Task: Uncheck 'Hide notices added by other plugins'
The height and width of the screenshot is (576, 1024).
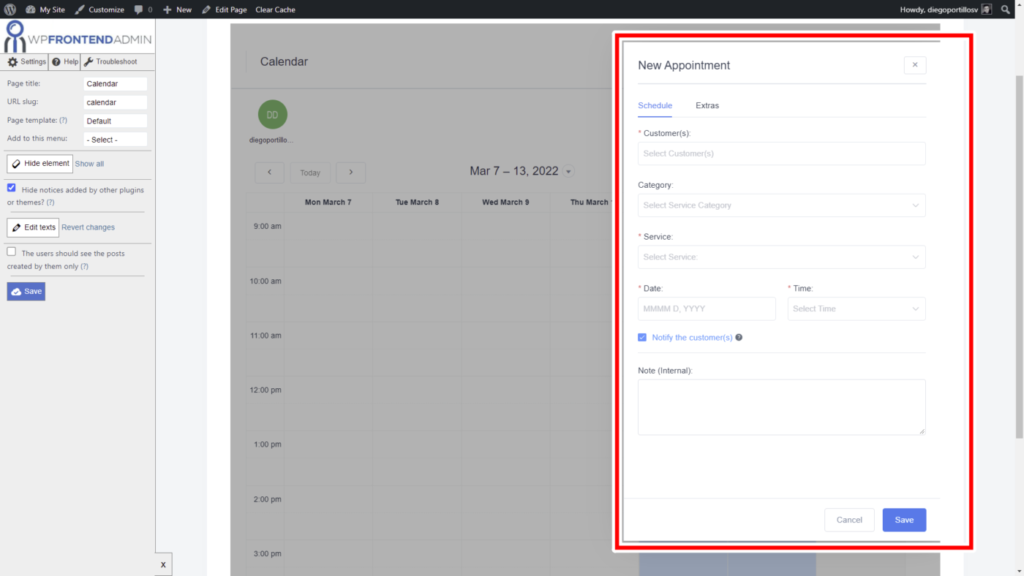Action: 9,189
